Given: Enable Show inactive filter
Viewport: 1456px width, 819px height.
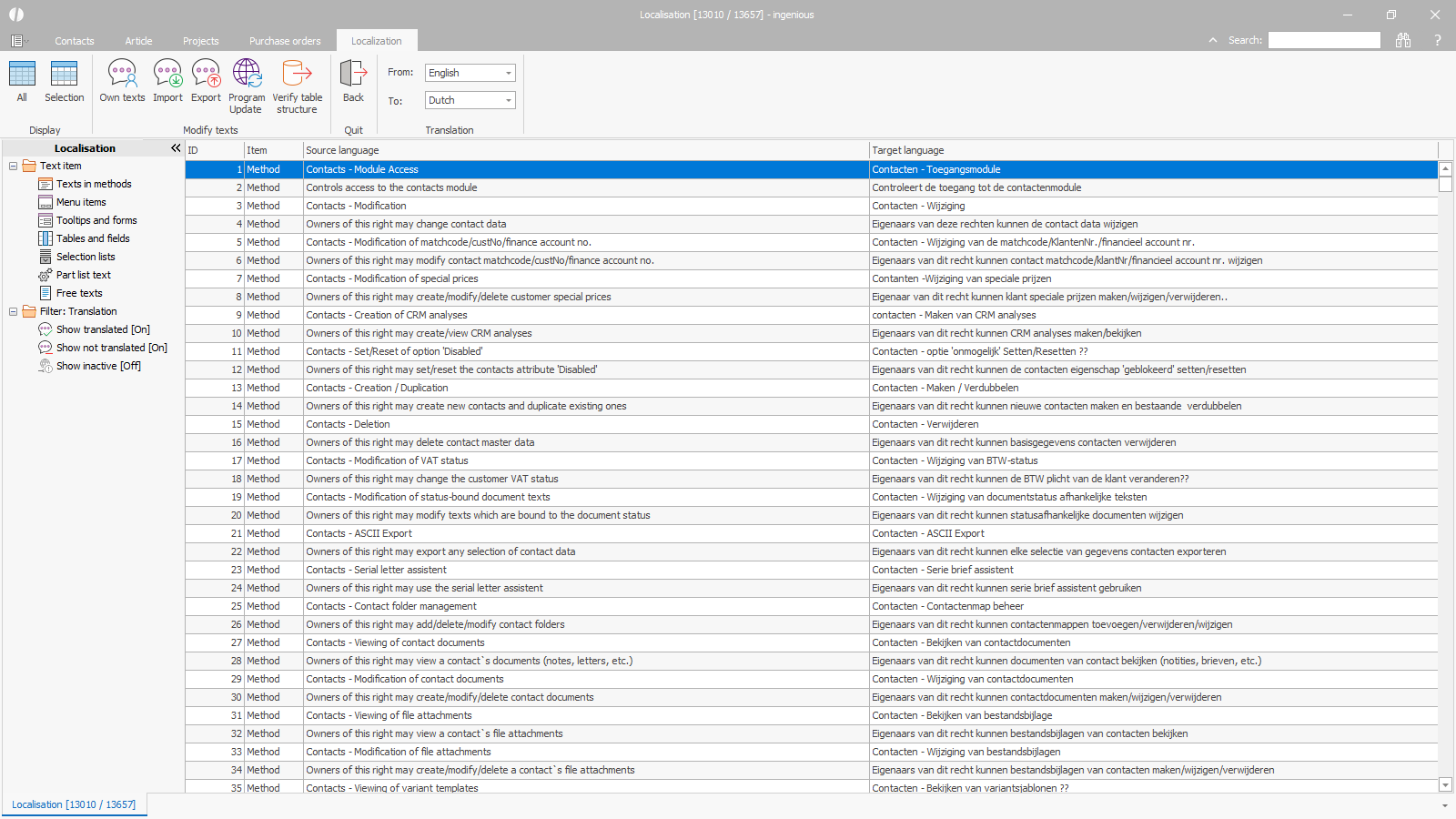Looking at the screenshot, I should click(x=97, y=366).
